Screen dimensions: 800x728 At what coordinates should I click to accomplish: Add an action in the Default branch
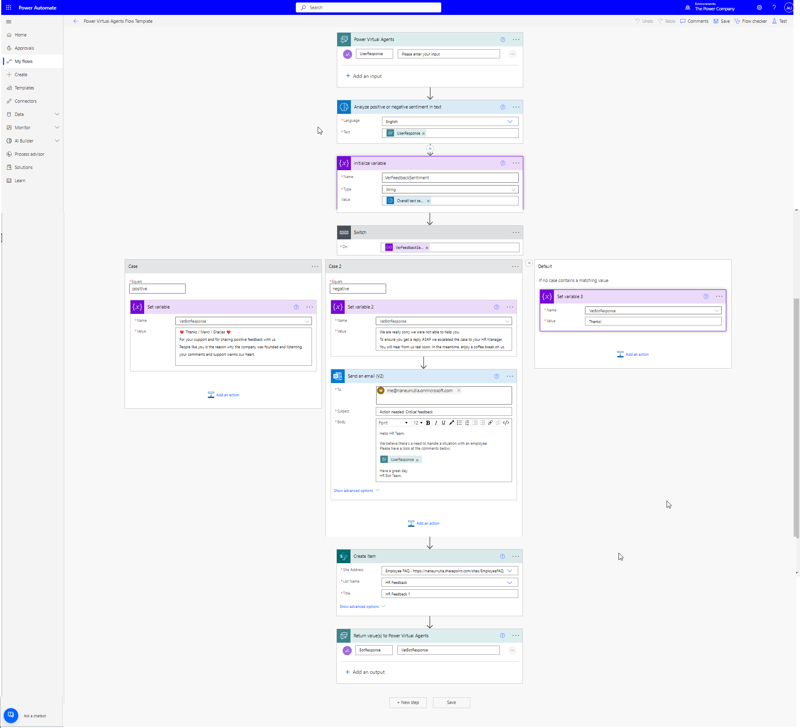633,354
